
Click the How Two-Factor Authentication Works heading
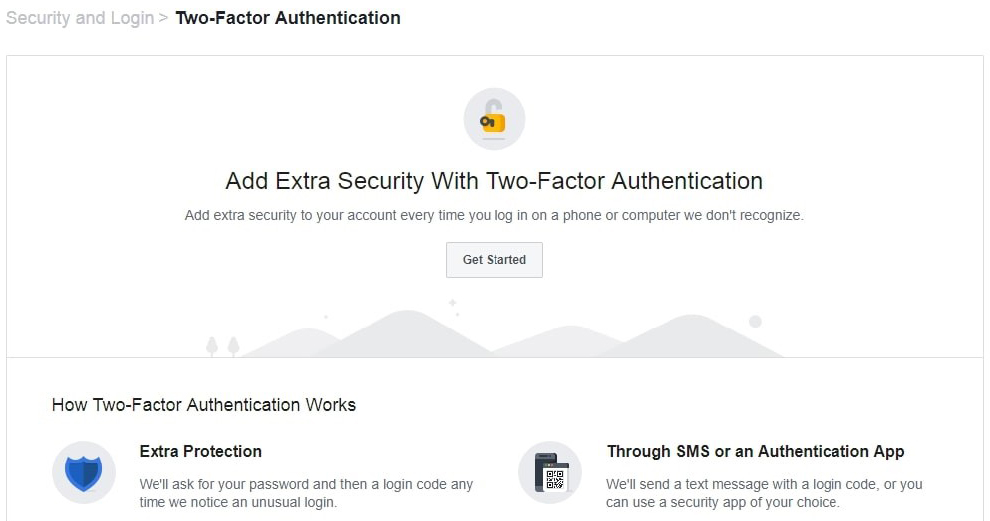point(204,405)
